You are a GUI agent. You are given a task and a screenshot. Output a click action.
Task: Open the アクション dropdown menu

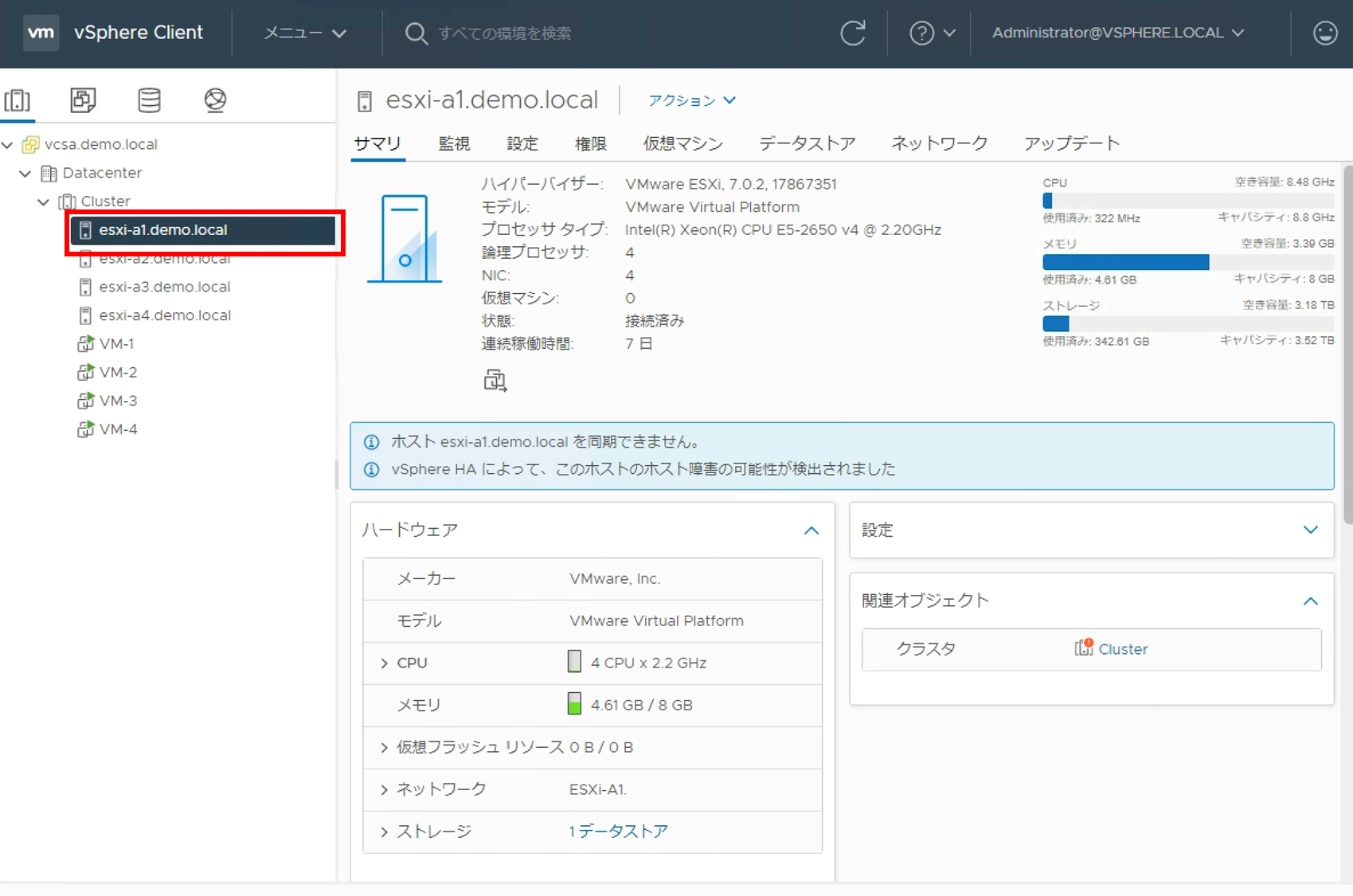click(691, 100)
